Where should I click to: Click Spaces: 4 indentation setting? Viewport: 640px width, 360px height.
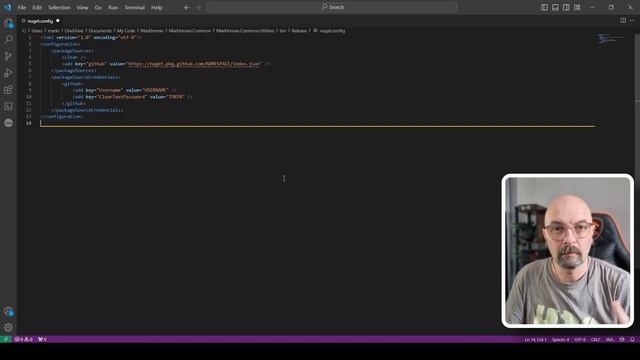coord(560,339)
